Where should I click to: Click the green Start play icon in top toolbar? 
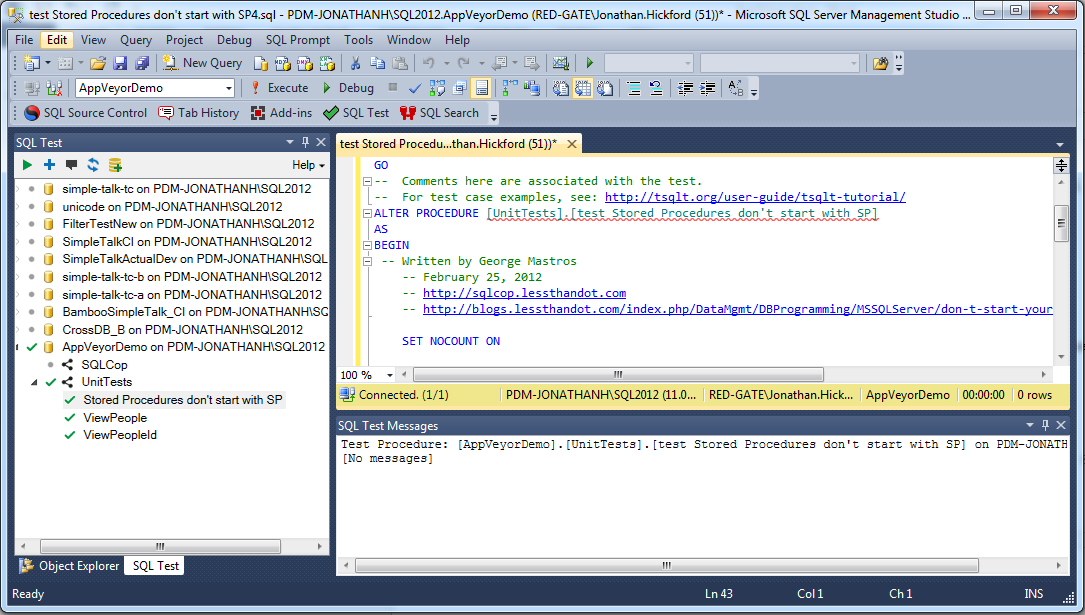(x=590, y=64)
